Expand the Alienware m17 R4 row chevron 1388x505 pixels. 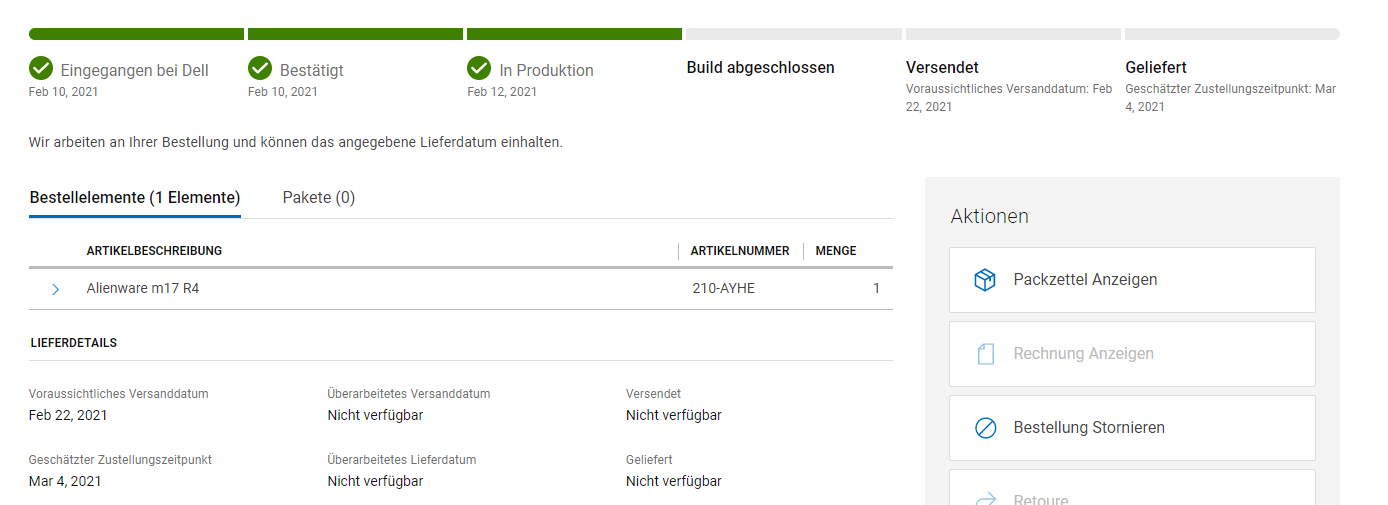click(x=55, y=289)
